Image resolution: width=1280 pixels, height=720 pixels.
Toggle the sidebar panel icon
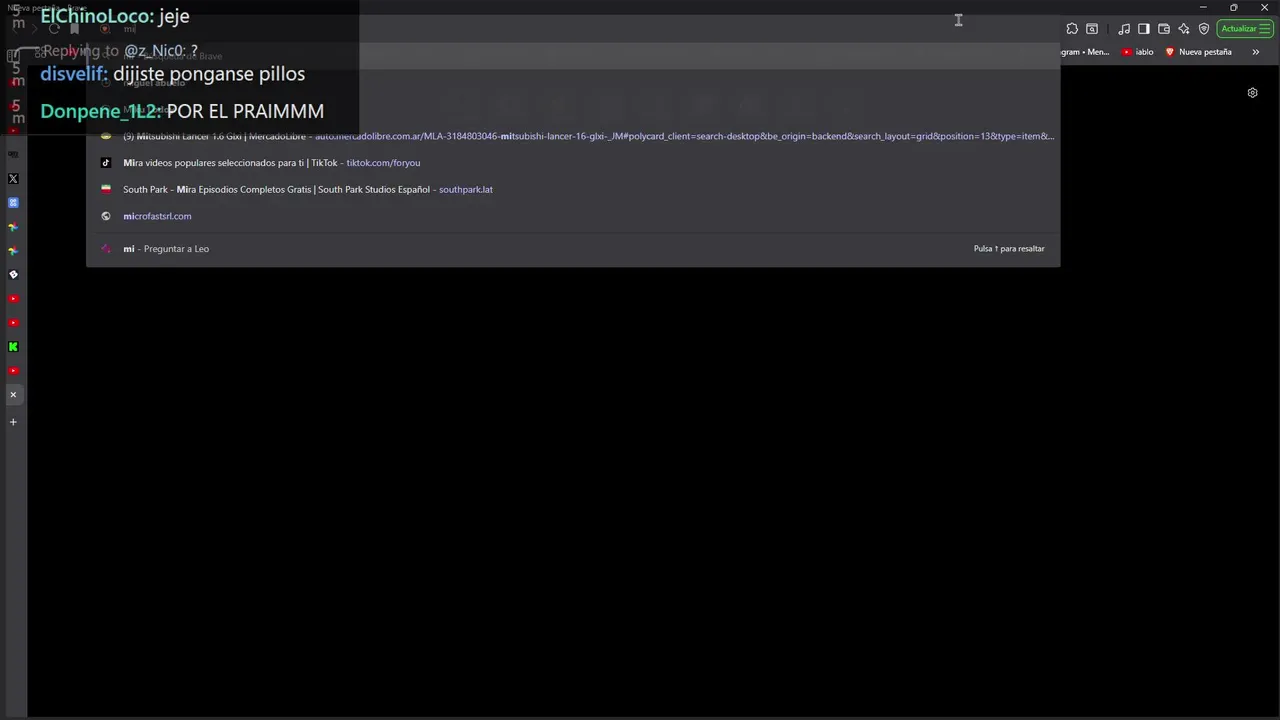[1144, 29]
